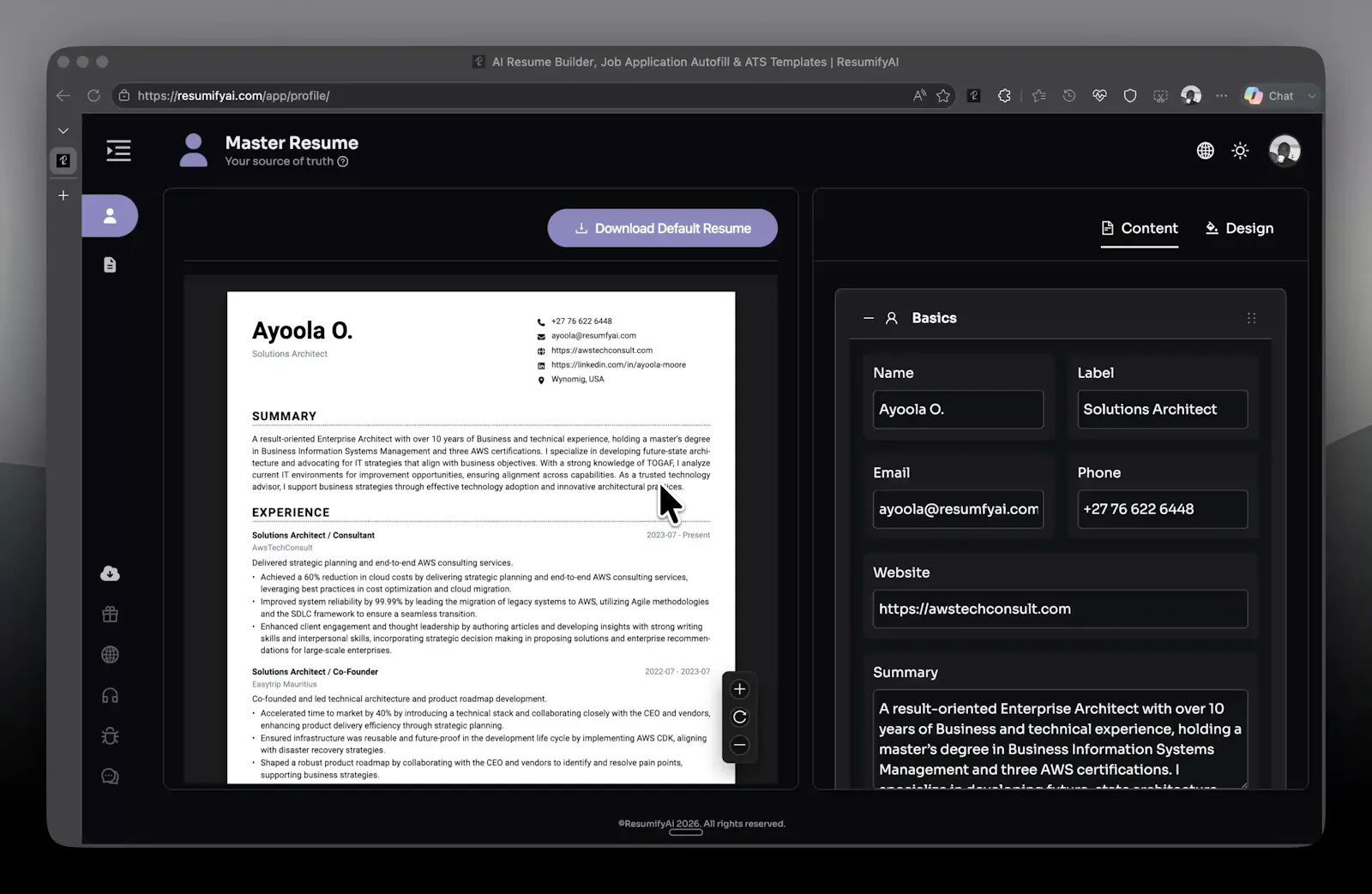The width and height of the screenshot is (1372, 894).
Task: Click the shield icon in browser toolbar
Action: coord(1130,96)
